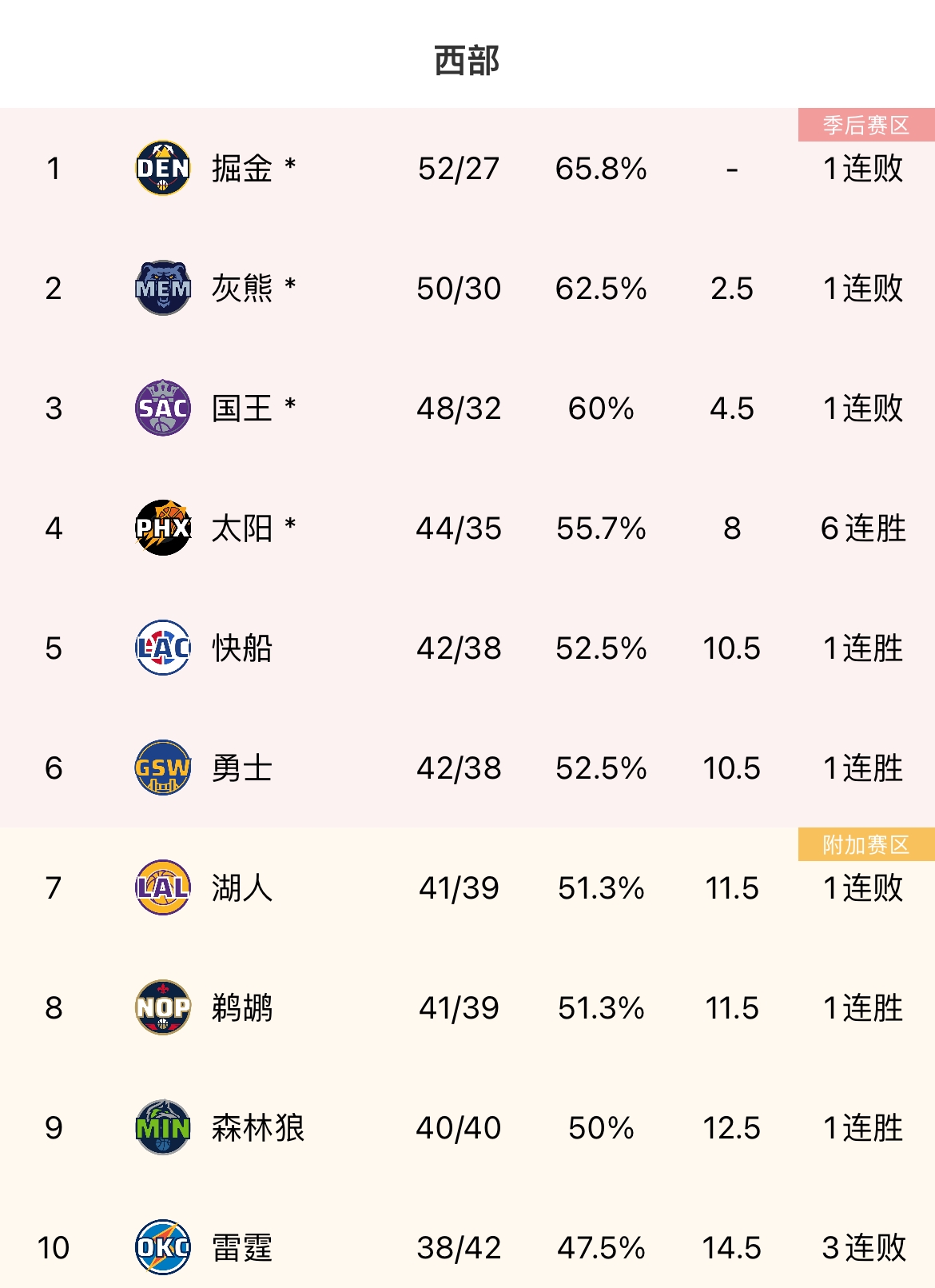The width and height of the screenshot is (935, 1288).
Task: Tap the 3连败 streak for 雷霆
Action: 863,1248
